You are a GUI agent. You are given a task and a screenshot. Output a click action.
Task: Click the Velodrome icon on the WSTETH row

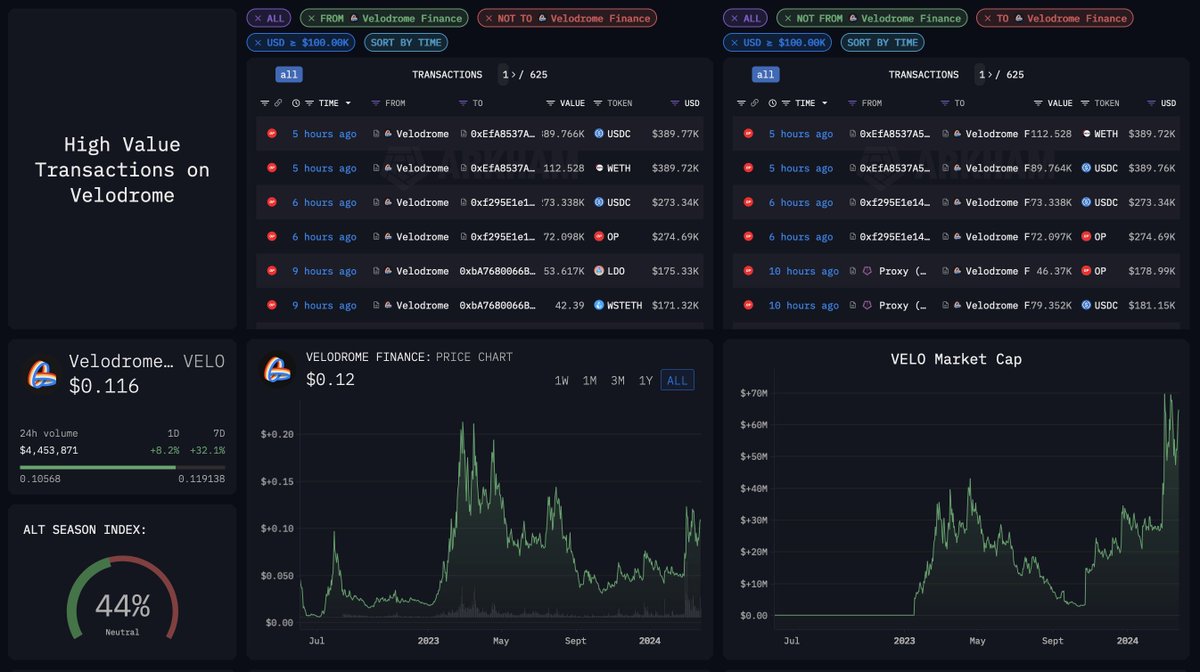(x=388, y=305)
